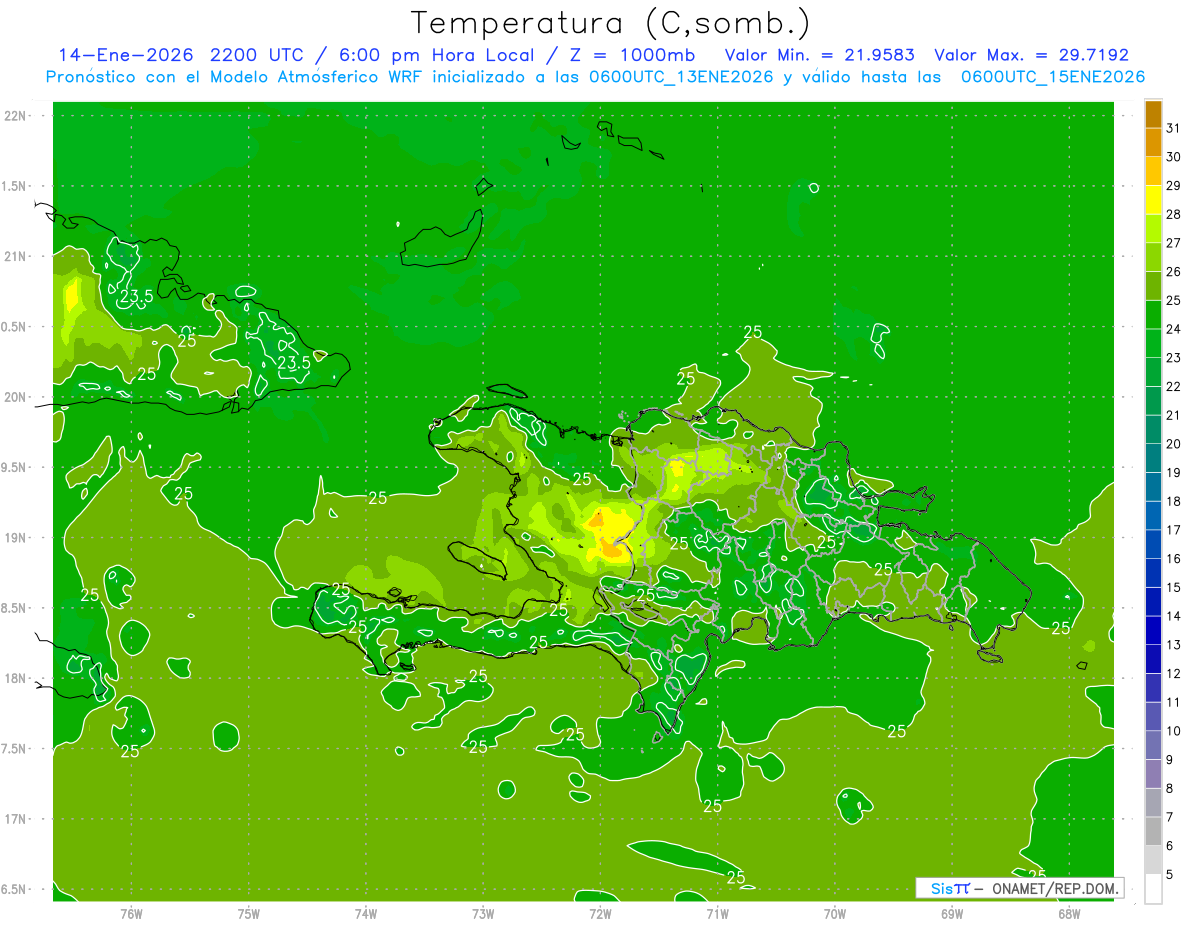Pick the yellow legend swatch between 28 and 29
The width and height of the screenshot is (1200, 927).
coord(1153,200)
